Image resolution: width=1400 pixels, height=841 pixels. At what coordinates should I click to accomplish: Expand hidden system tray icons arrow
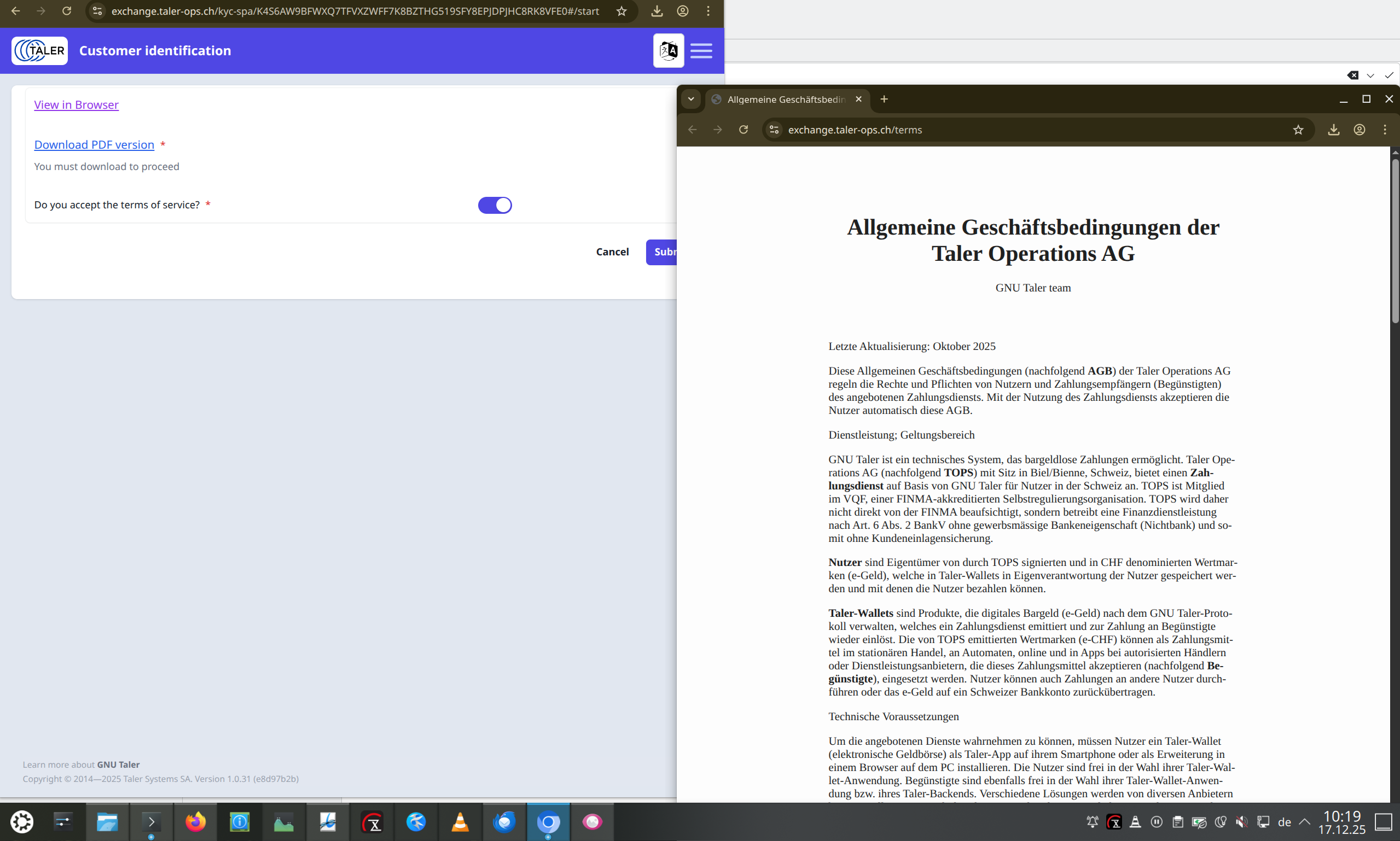pos(1304,821)
